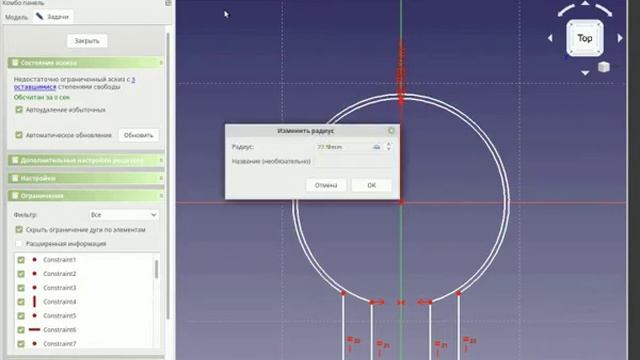Switch to the Задачи tab
This screenshot has height=360, width=640.
53,16
